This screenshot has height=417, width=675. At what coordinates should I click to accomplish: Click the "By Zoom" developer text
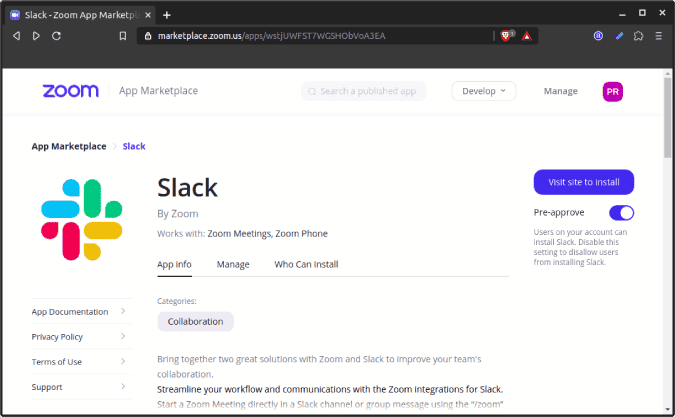(x=178, y=214)
